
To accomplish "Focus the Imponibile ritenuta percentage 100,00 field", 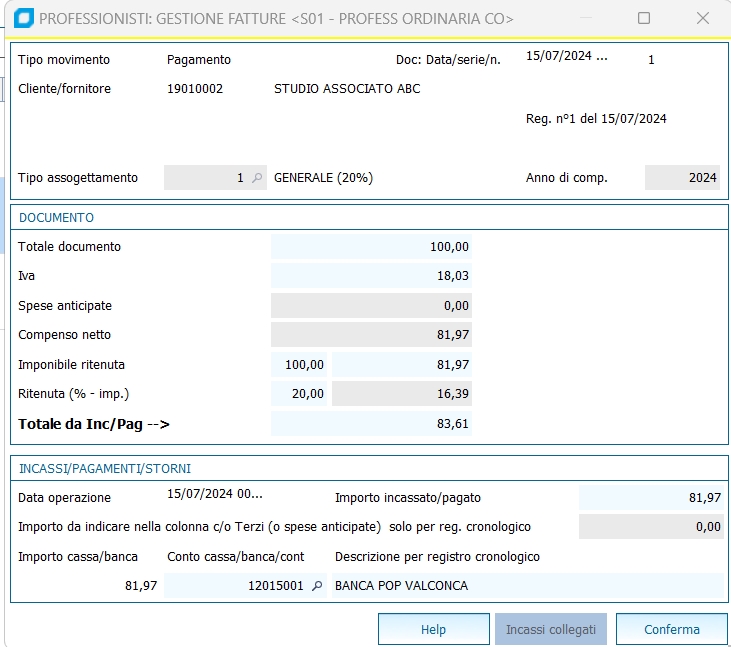I will tap(300, 365).
